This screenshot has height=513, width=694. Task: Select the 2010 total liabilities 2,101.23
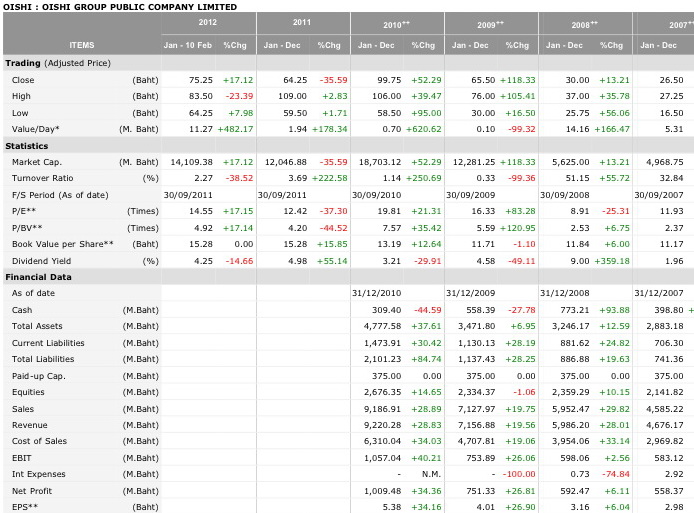pos(382,359)
